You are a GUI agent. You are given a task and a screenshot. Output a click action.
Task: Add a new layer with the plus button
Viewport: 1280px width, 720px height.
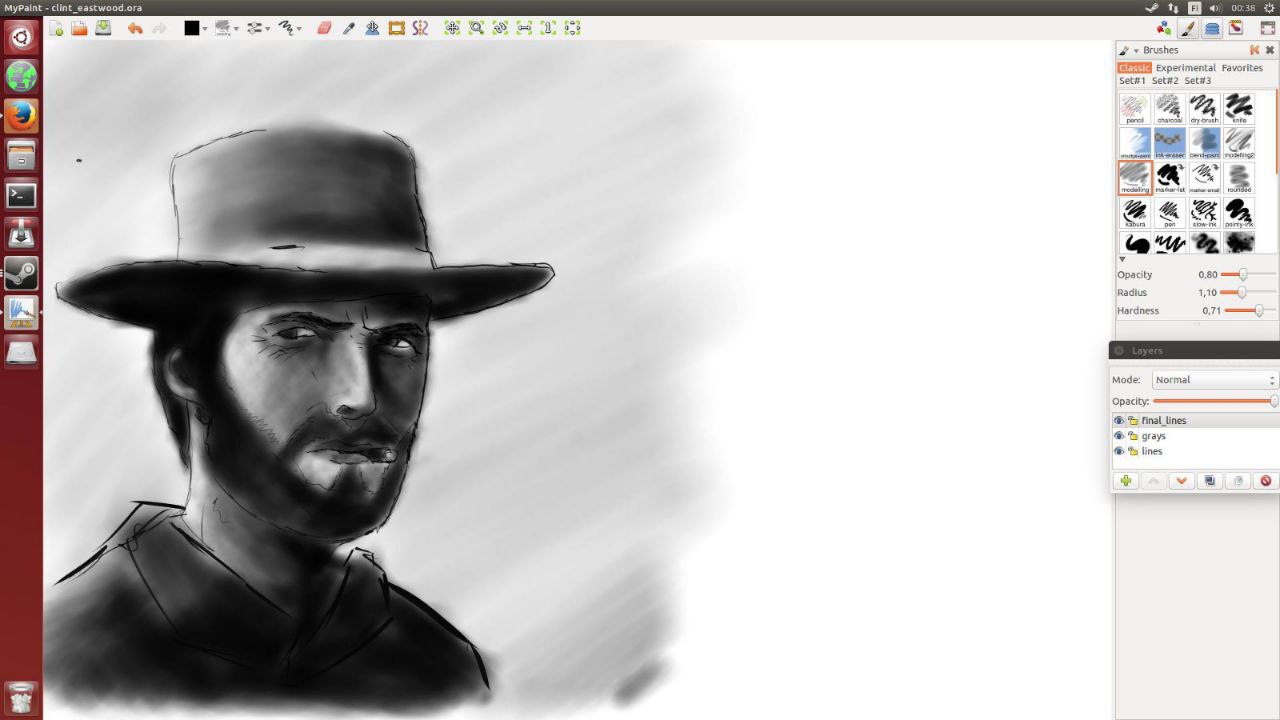click(1126, 481)
